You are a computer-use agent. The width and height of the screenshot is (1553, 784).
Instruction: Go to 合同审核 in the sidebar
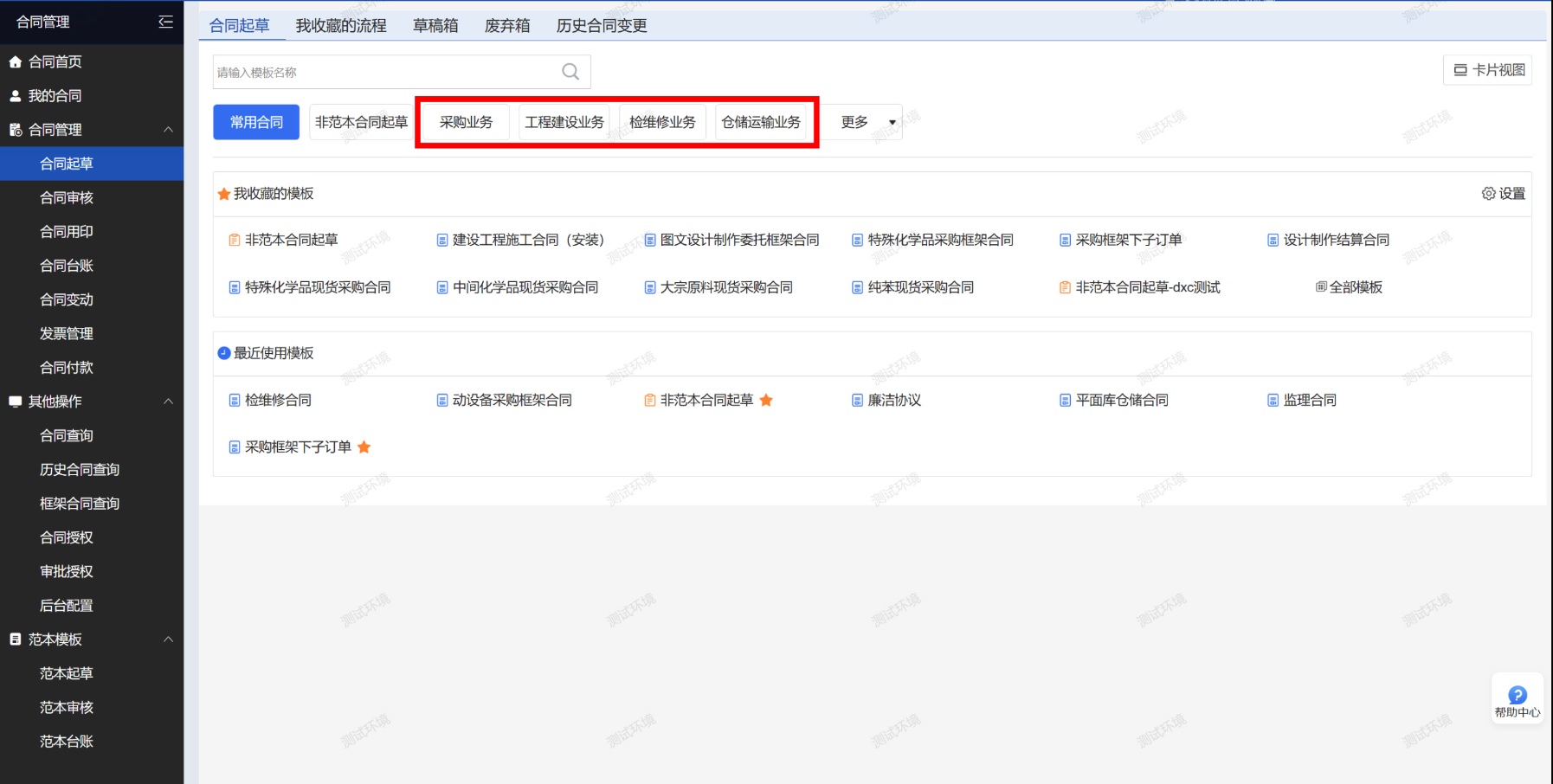pos(67,198)
